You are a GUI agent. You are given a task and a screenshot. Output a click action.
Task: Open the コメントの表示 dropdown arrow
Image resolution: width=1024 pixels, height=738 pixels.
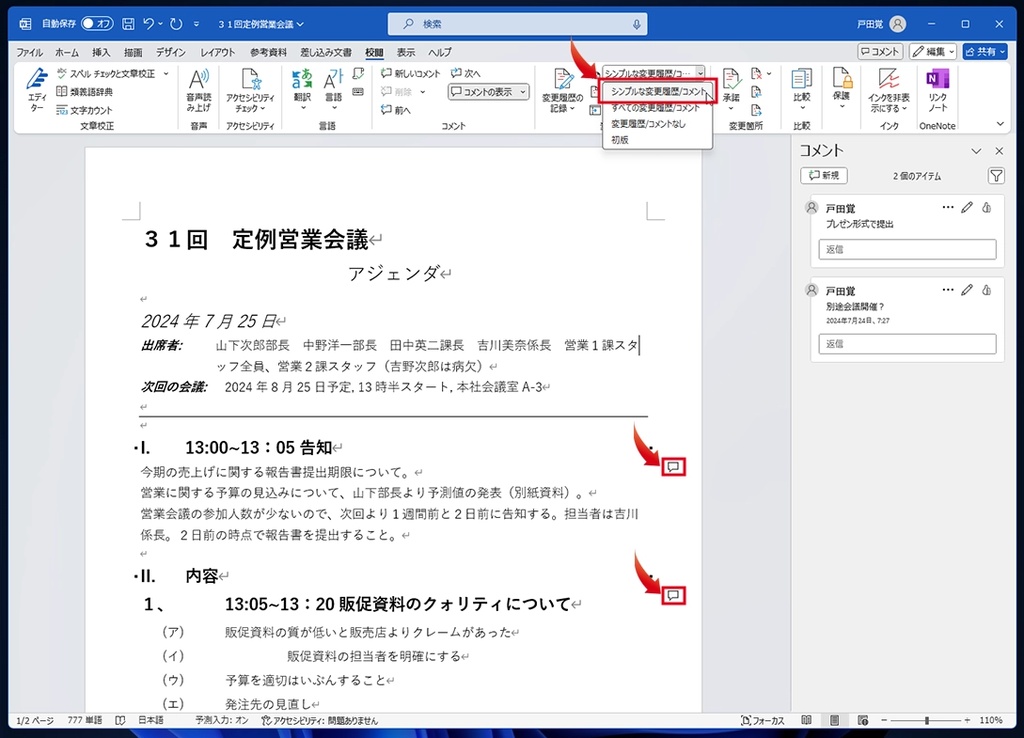(524, 92)
